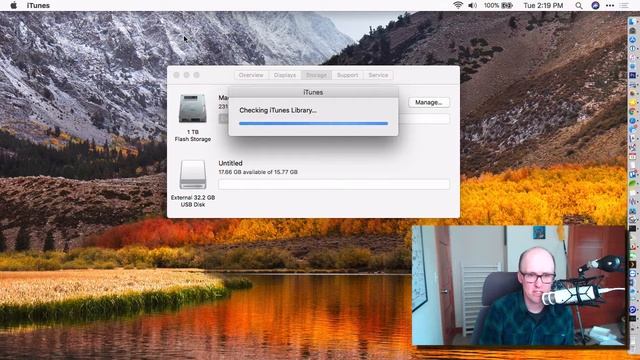This screenshot has width=640, height=360.
Task: Open Google Chrome from the Dock
Action: 632,112
